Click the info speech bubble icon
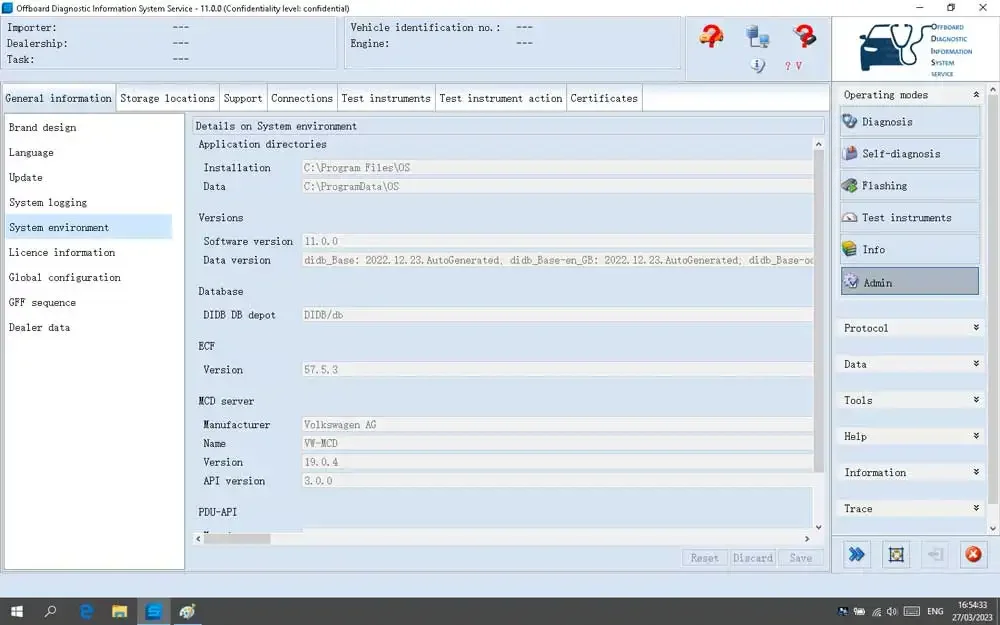Viewport: 1000px width, 625px height. click(x=757, y=66)
